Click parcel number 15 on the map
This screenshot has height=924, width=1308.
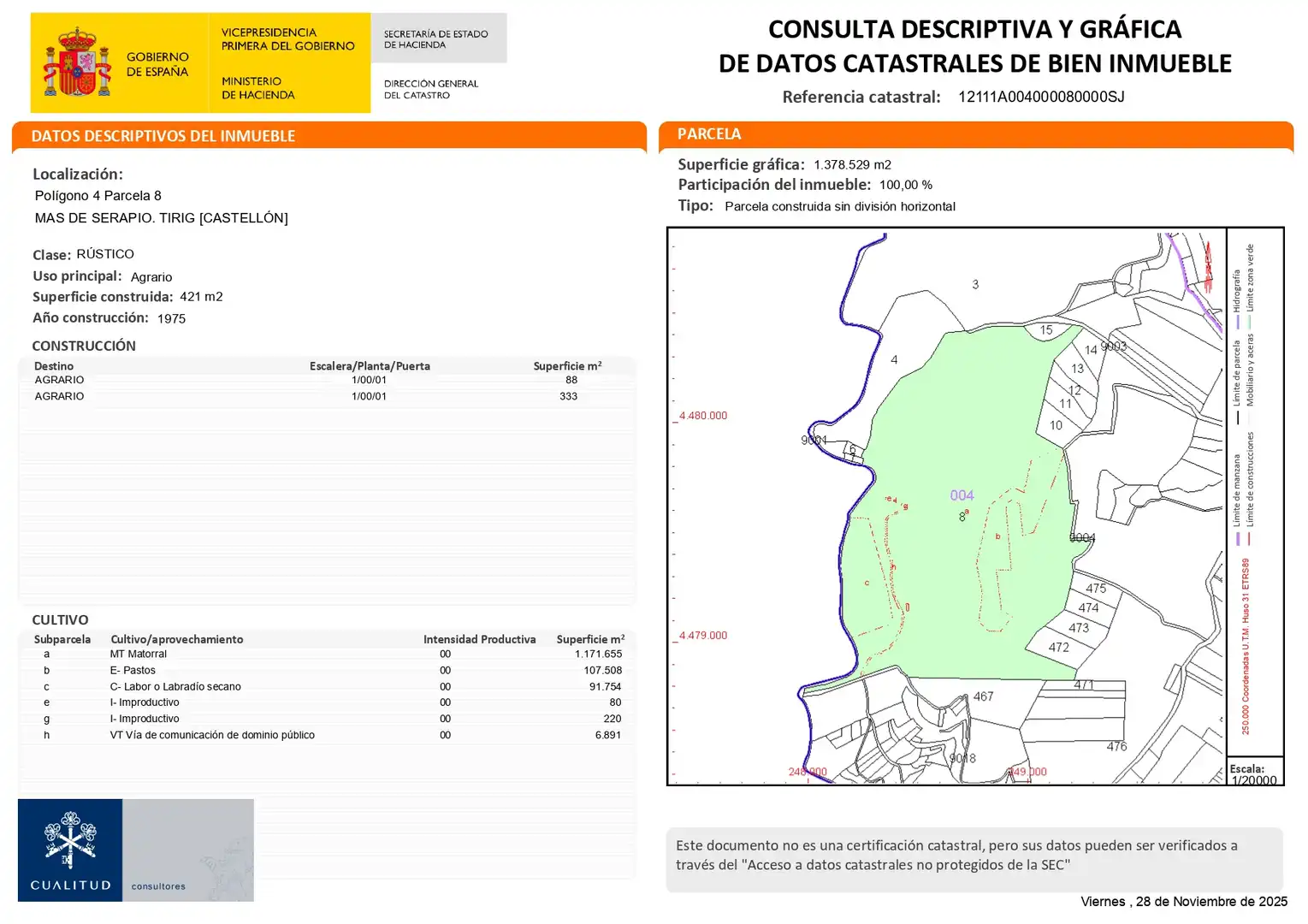[1046, 330]
